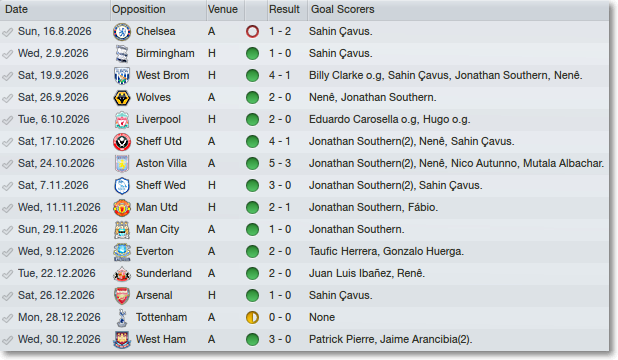
Task: Open the 5 - 3 result against Aston Villa
Action: 280,164
